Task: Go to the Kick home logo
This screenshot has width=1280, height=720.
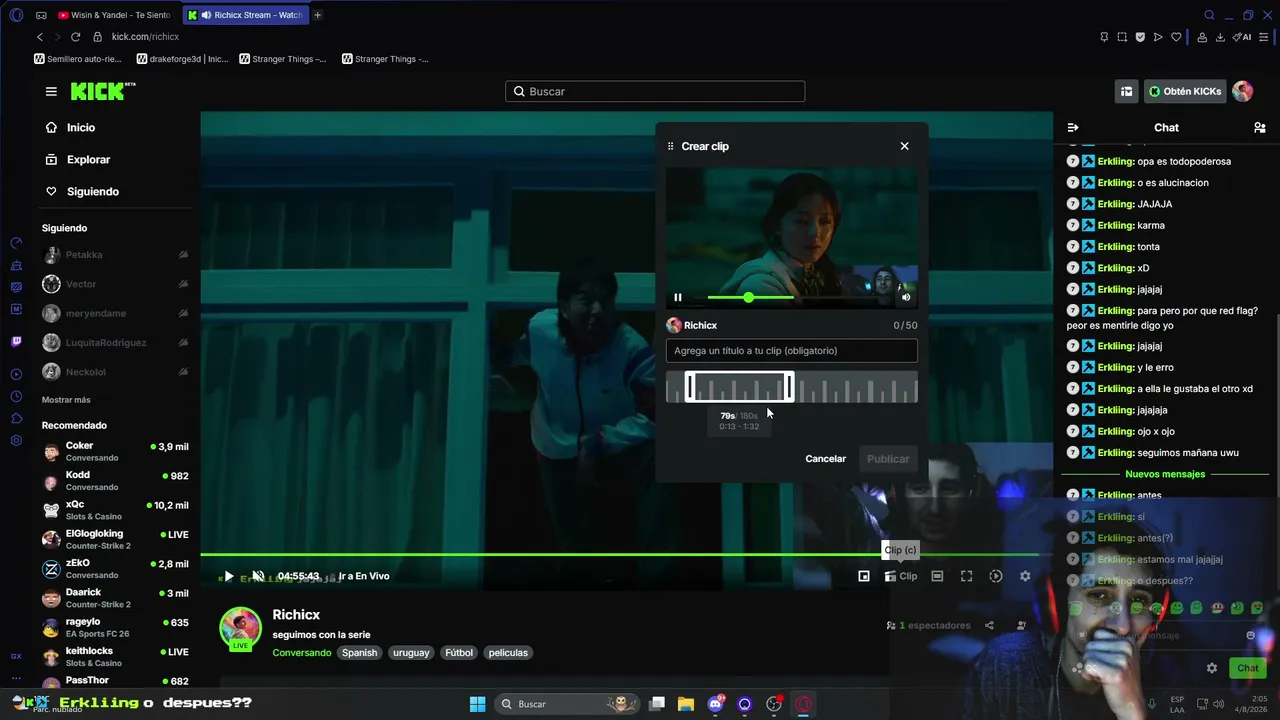Action: pos(103,91)
